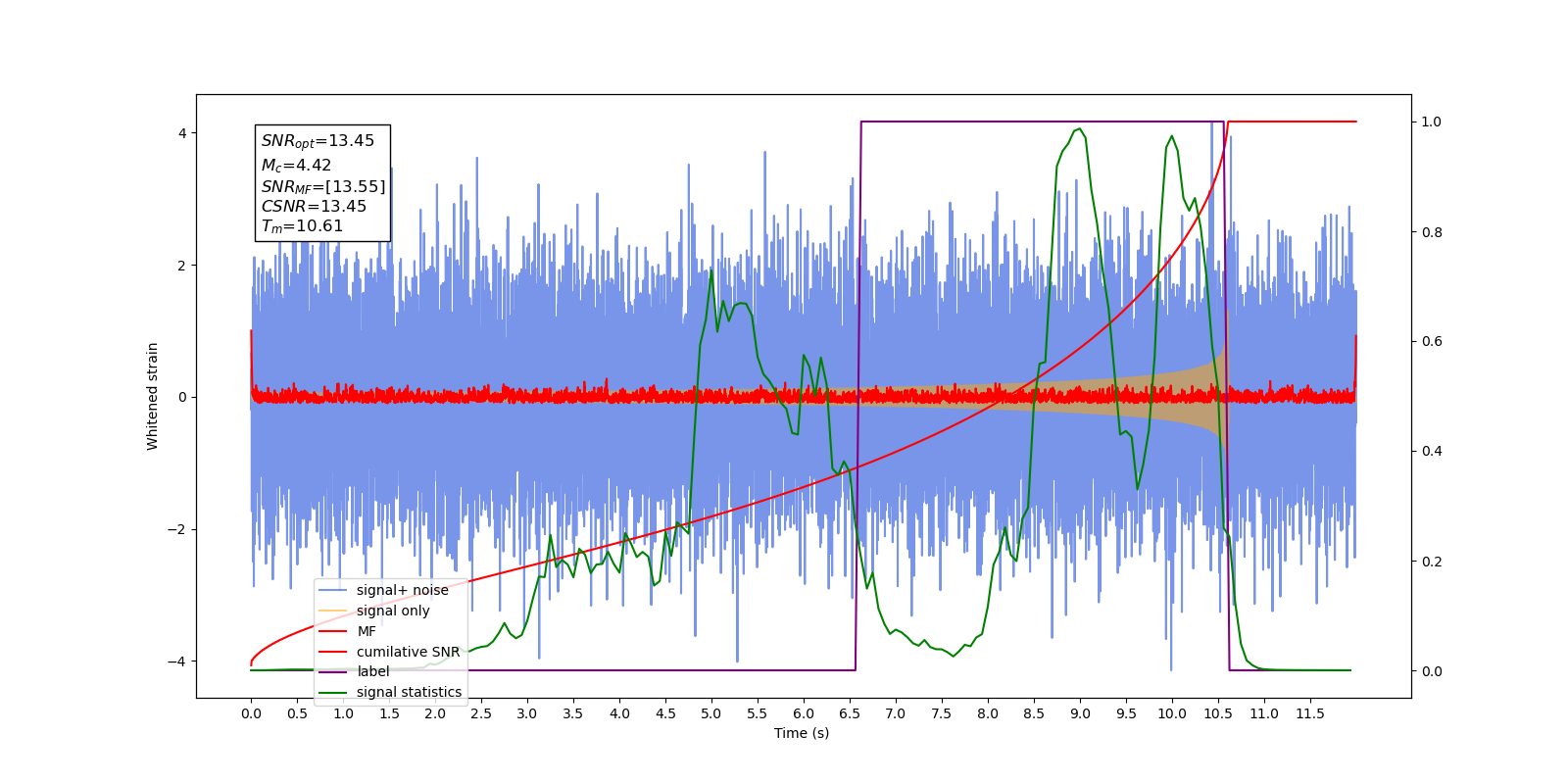The width and height of the screenshot is (1568, 784).
Task: Click the 5.5 tick on the time axis
Action: pyautogui.click(x=758, y=713)
